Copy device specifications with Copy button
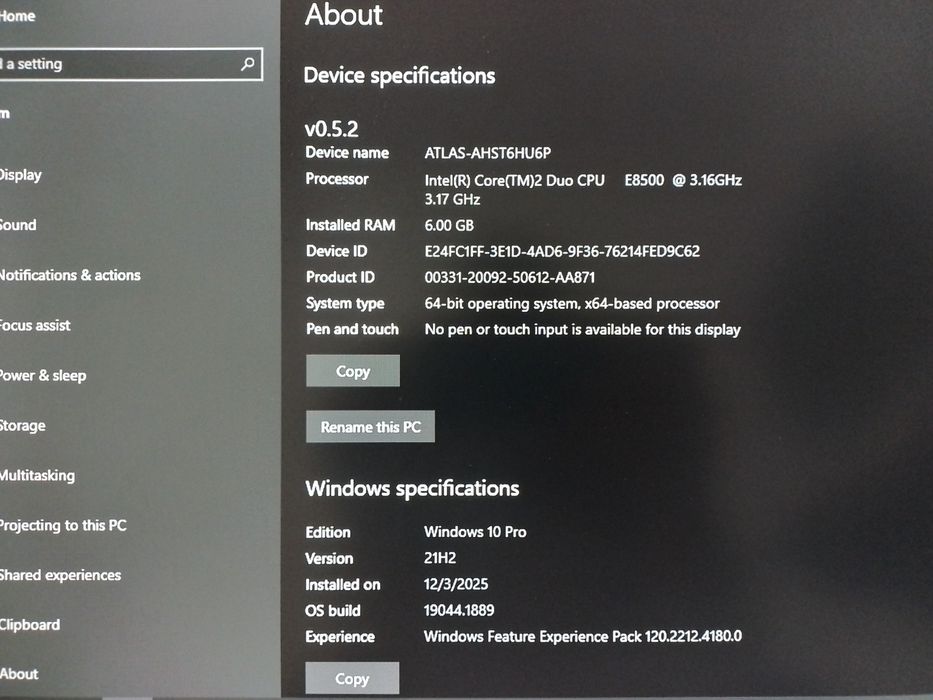The width and height of the screenshot is (933, 700). [x=353, y=371]
